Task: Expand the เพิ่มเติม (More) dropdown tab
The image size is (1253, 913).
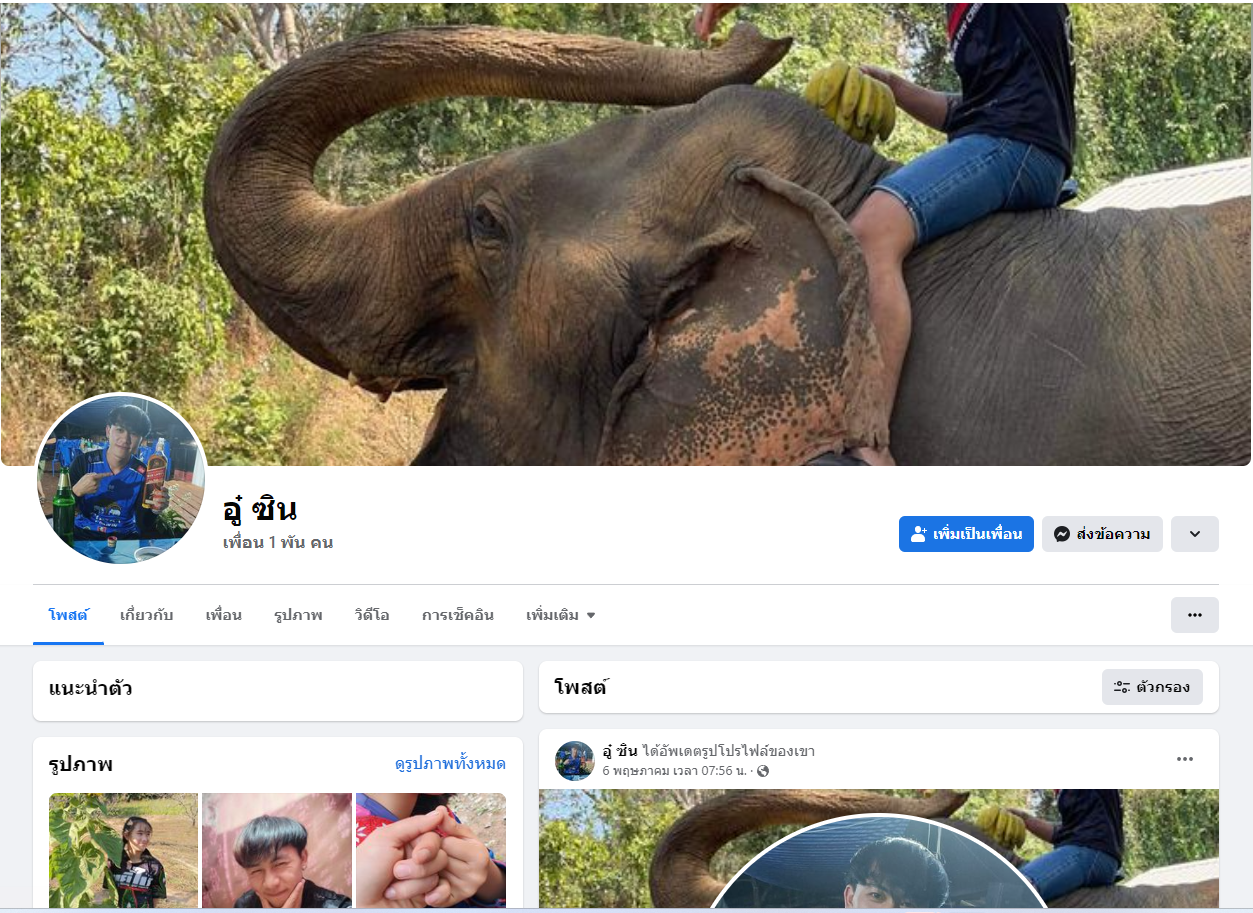Action: click(x=560, y=615)
